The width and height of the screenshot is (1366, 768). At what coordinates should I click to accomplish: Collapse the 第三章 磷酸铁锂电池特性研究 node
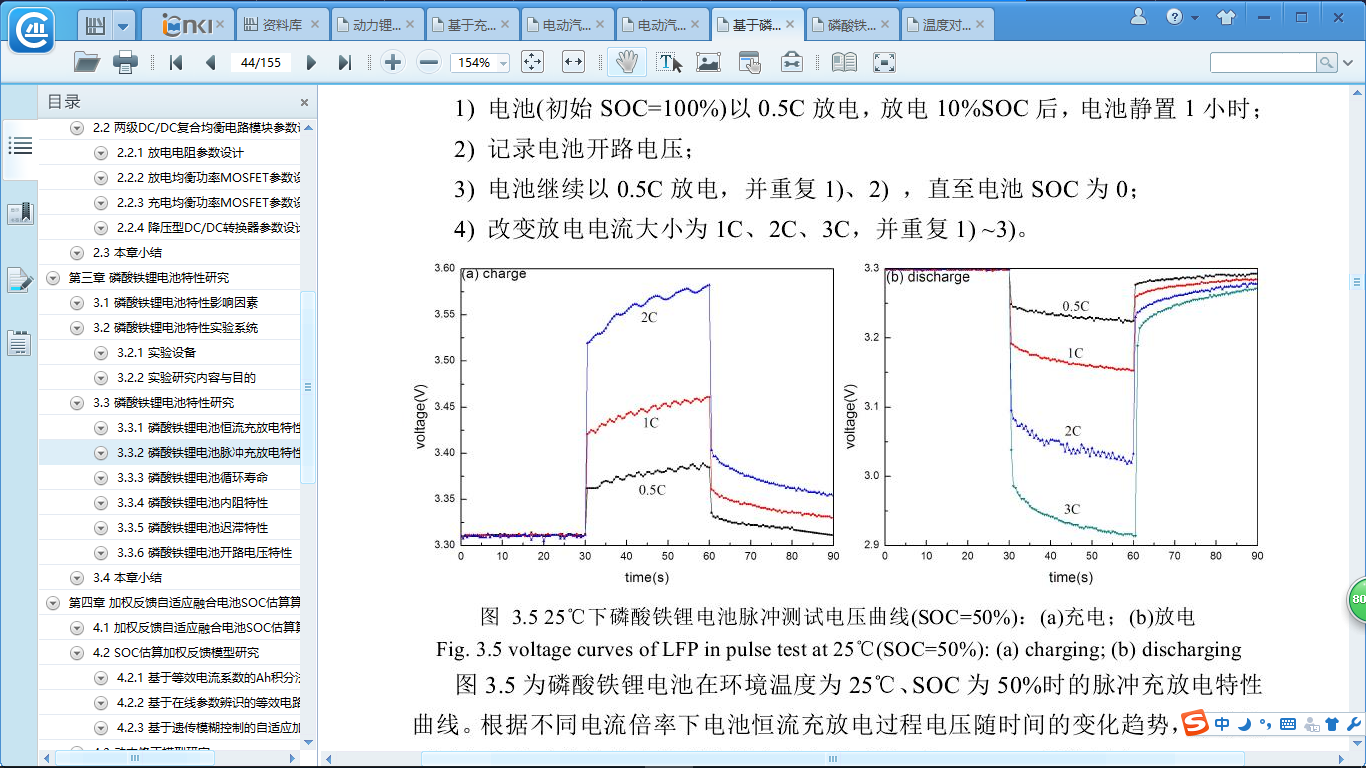pyautogui.click(x=53, y=278)
